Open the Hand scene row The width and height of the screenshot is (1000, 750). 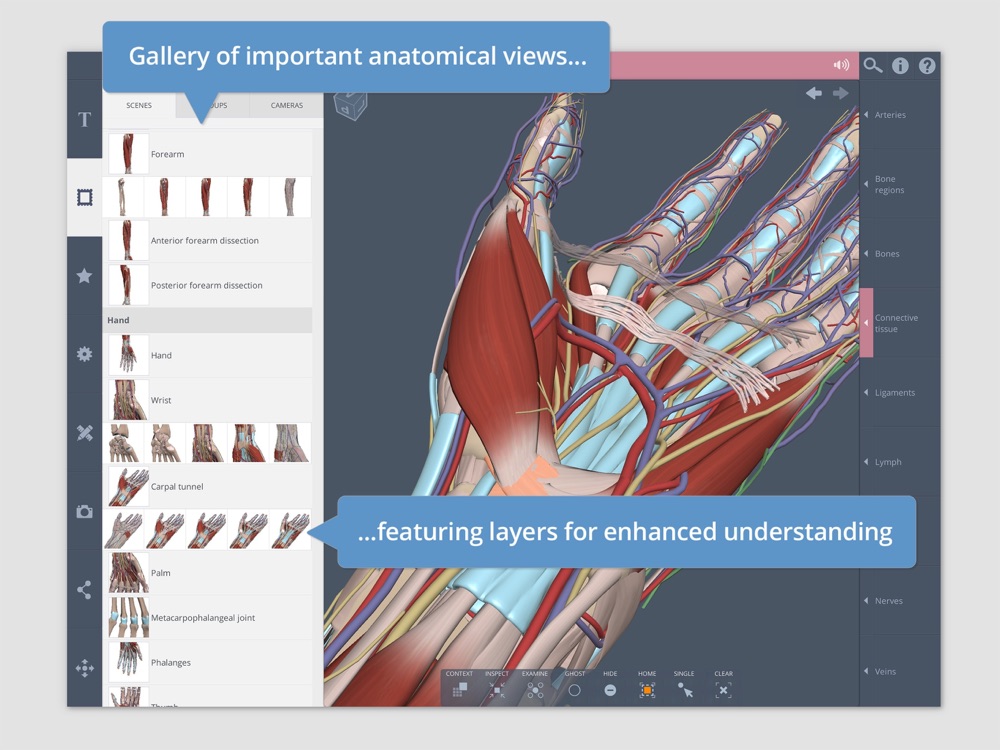[x=208, y=355]
